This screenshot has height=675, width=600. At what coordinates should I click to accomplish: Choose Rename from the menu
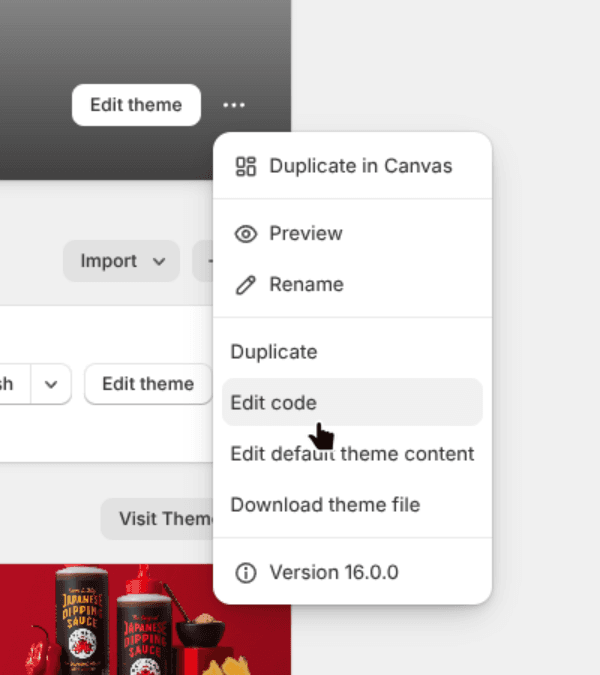[x=353, y=285]
